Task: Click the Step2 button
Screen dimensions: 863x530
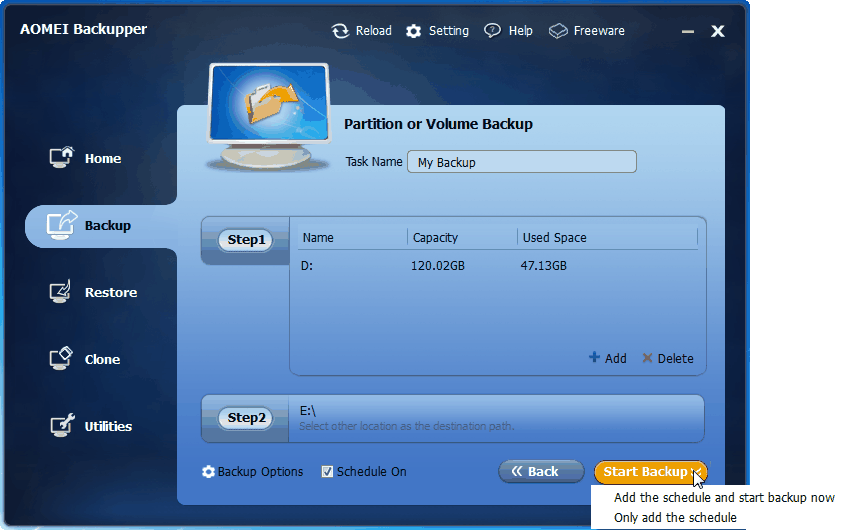Action: (x=246, y=418)
